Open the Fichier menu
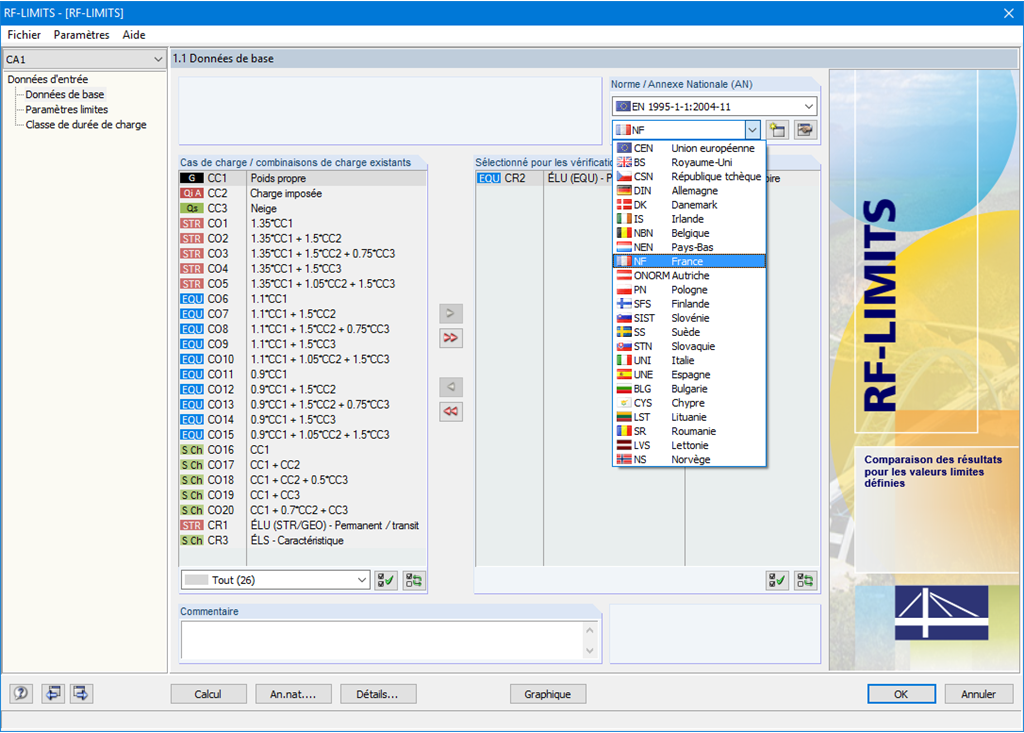 point(24,35)
